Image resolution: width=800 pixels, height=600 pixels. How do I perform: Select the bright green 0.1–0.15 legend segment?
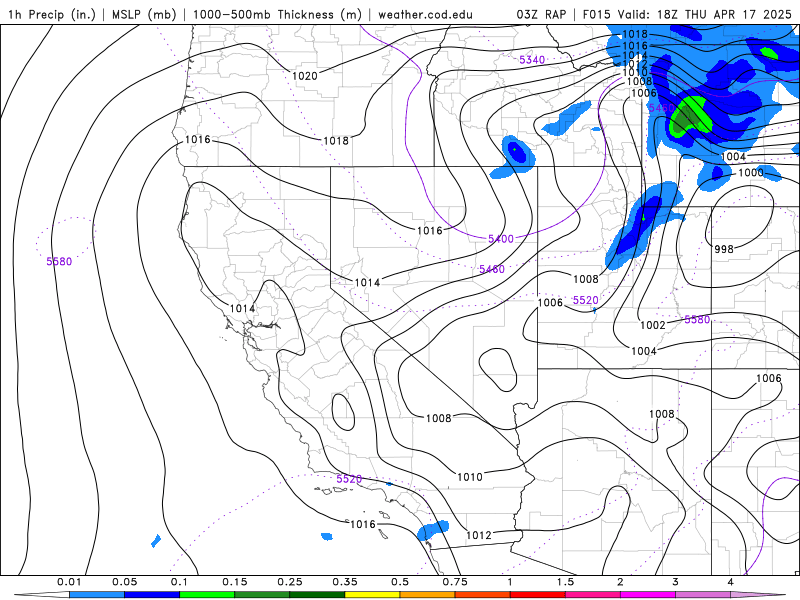pyautogui.click(x=207, y=595)
